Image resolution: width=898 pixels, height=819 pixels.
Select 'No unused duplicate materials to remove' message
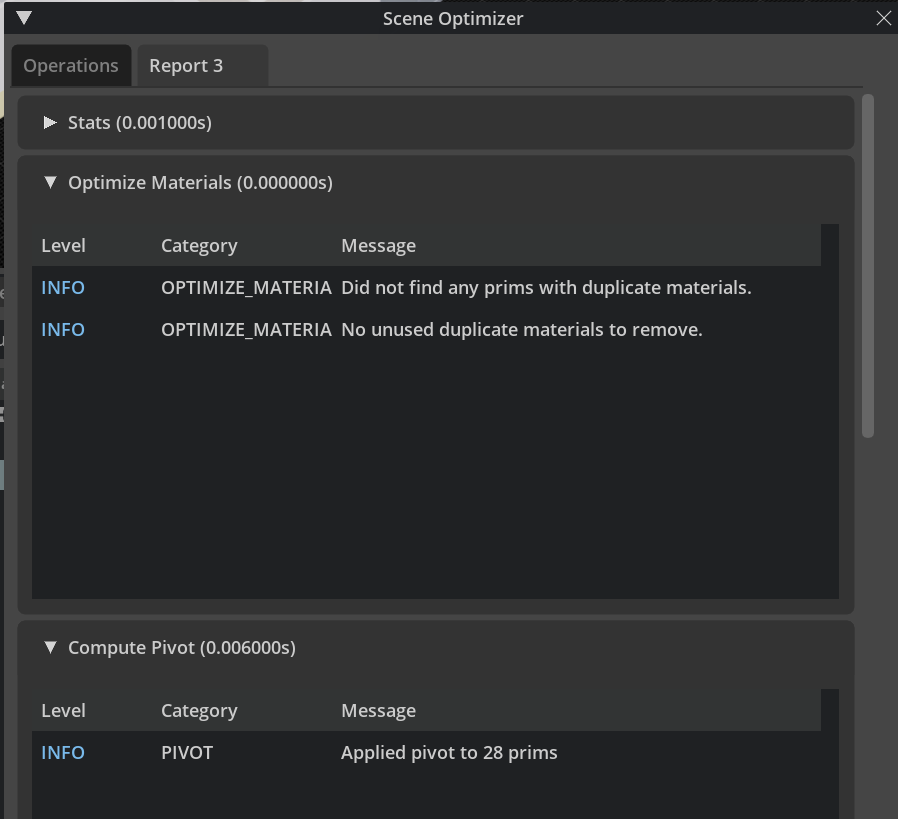click(x=522, y=330)
